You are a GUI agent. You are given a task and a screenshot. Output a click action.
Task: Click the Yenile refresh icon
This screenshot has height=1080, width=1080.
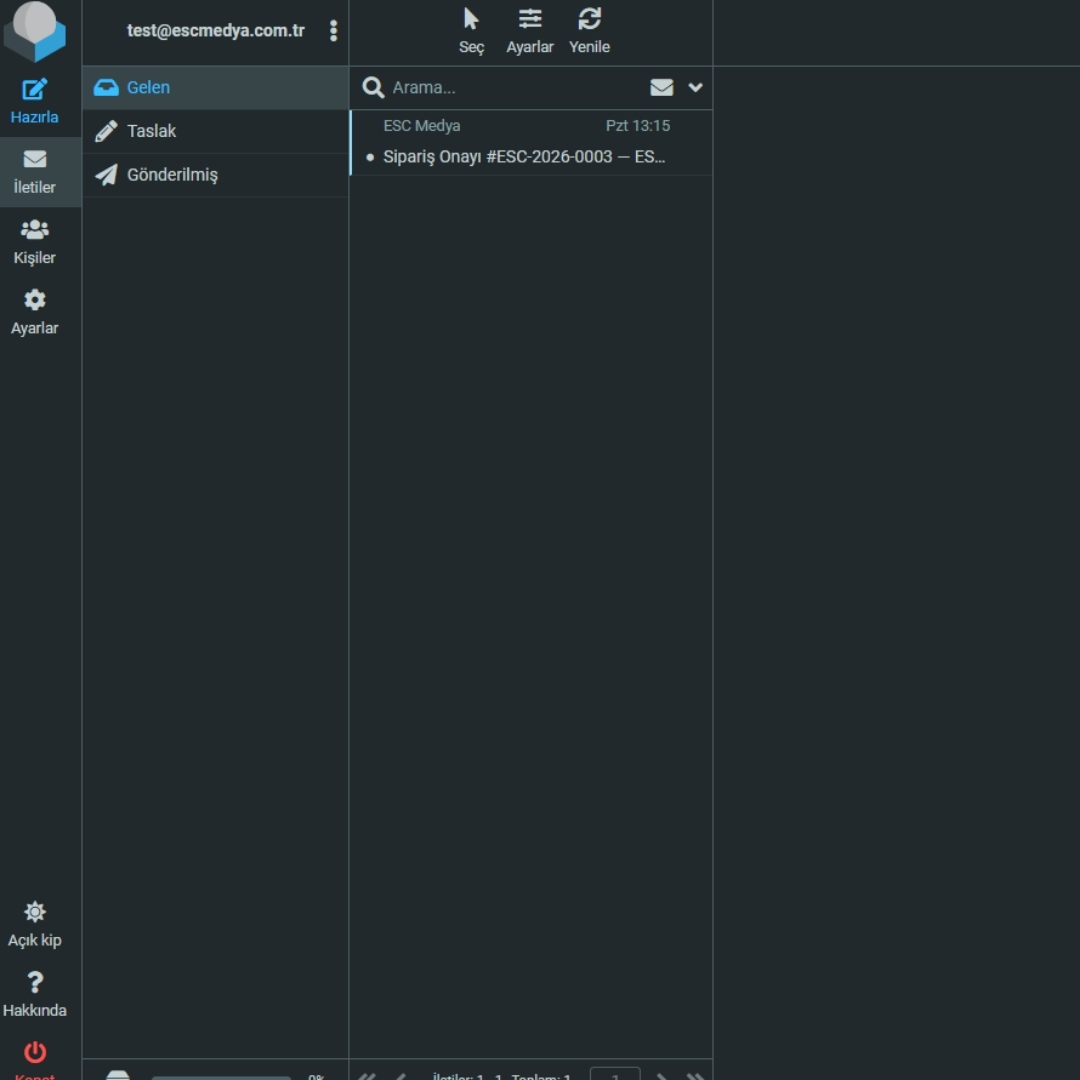coord(589,20)
